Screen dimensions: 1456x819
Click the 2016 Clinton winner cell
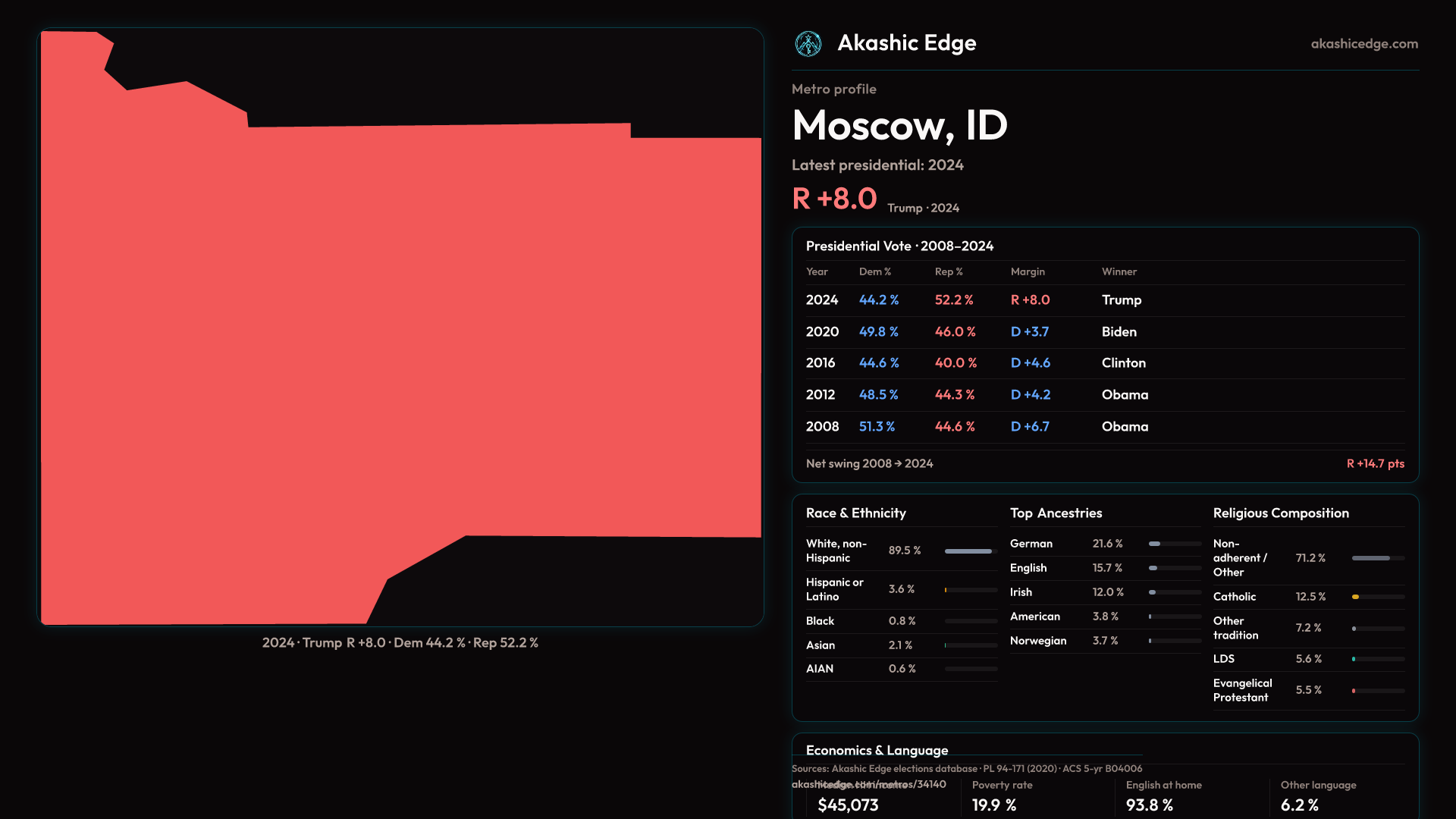click(x=1123, y=363)
